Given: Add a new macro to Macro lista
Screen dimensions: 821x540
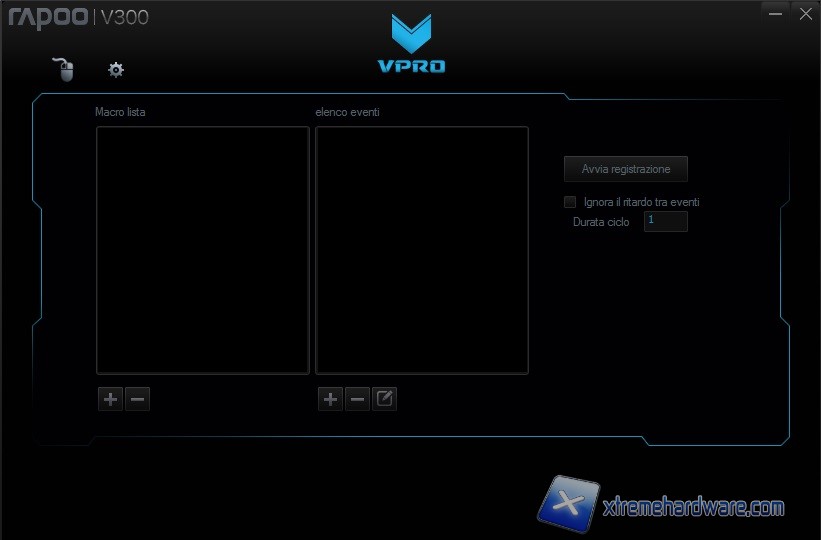Looking at the screenshot, I should (110, 400).
